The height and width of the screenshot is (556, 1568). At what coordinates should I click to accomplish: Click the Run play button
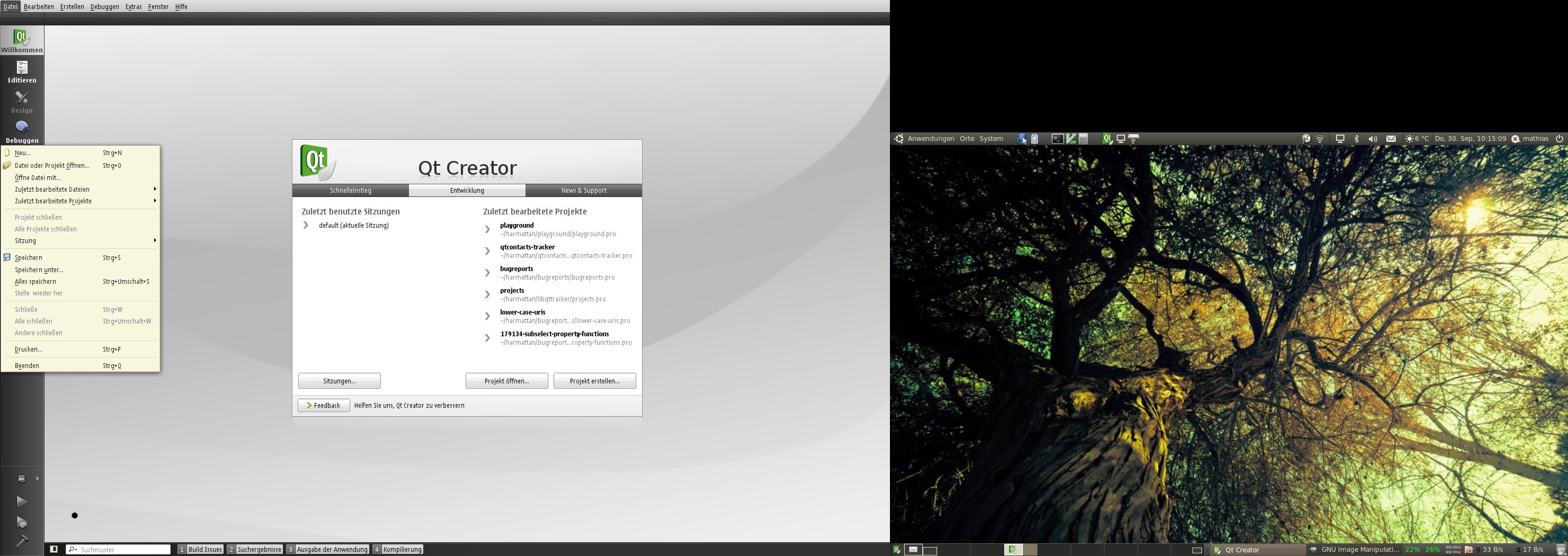22,501
